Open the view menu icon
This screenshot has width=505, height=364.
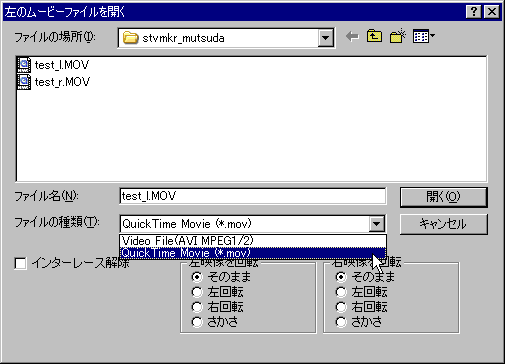pos(423,36)
